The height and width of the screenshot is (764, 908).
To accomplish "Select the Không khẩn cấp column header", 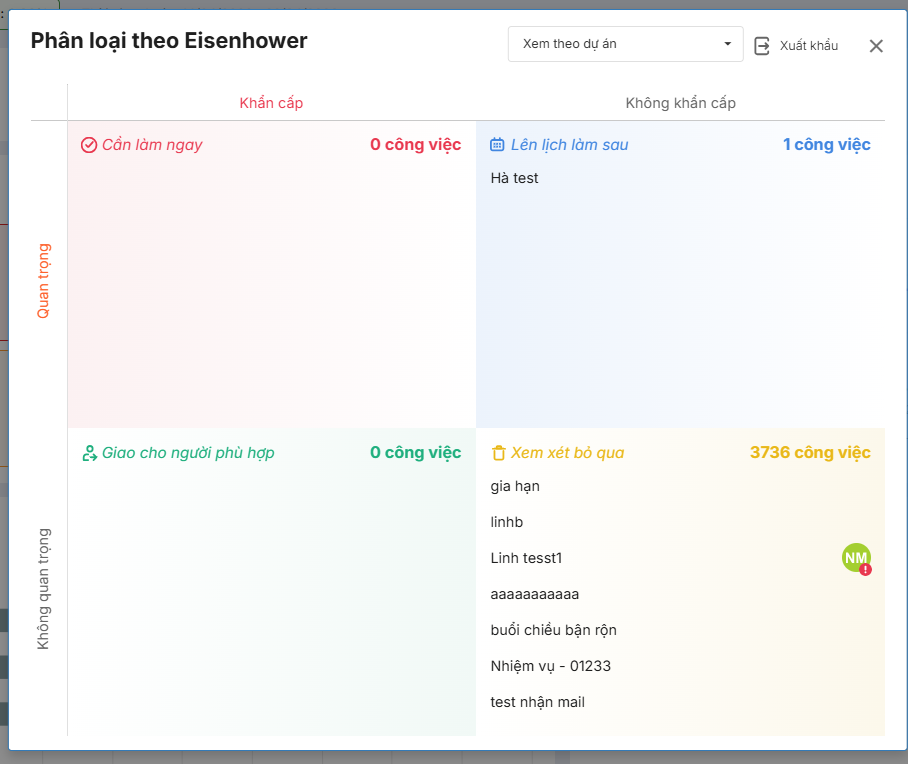I will pyautogui.click(x=680, y=103).
